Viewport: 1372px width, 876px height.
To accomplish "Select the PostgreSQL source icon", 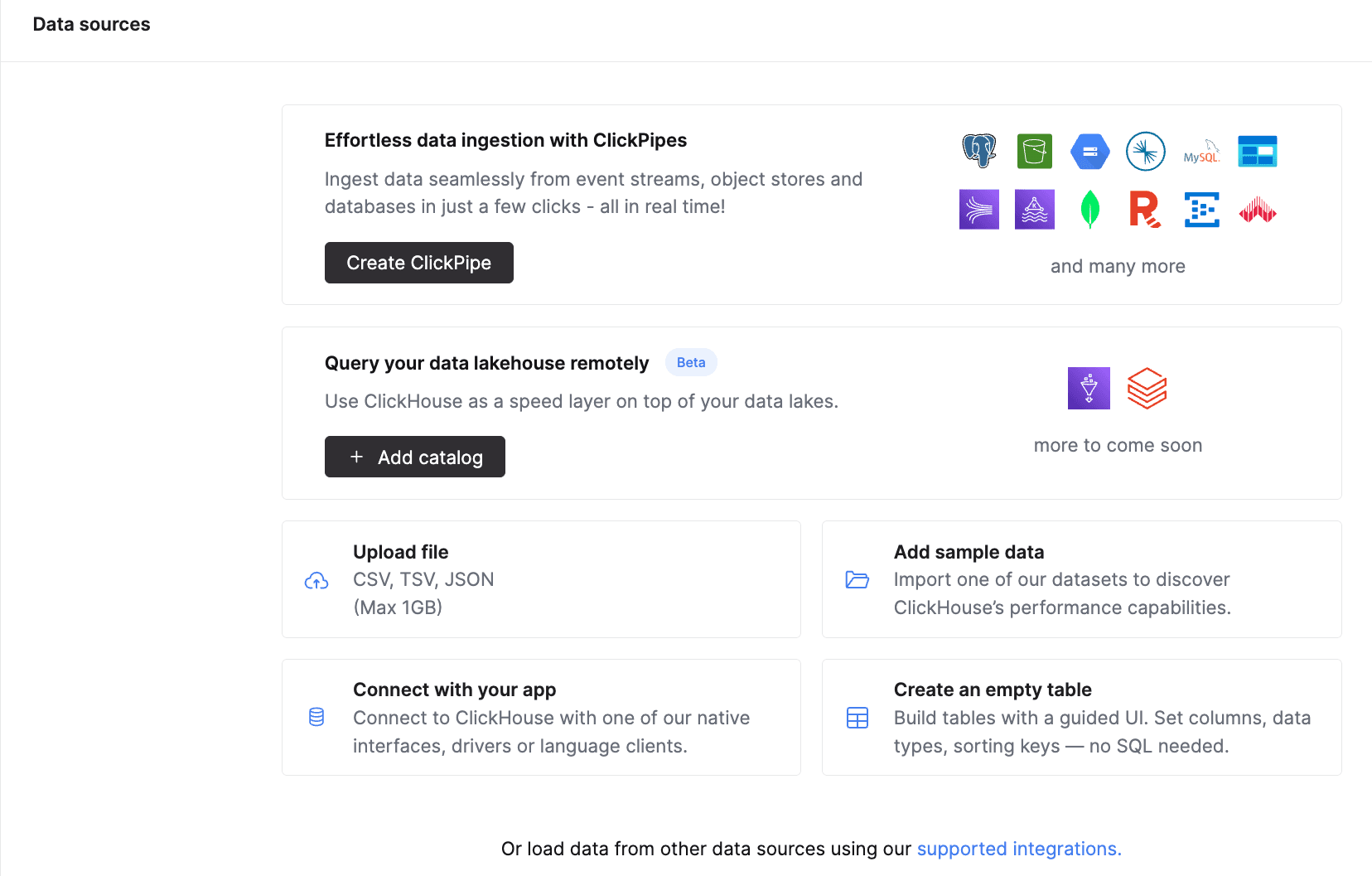I will click(x=979, y=151).
